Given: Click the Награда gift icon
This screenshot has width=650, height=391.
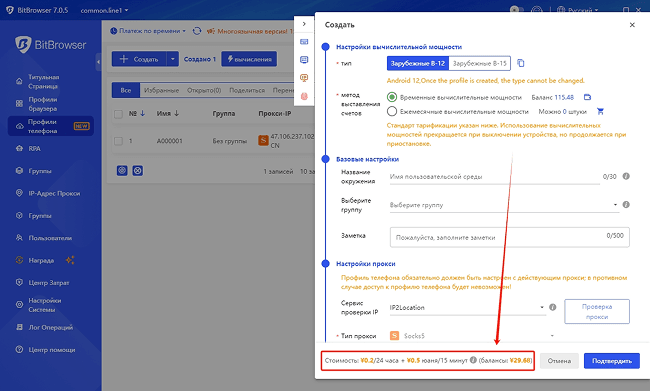Looking at the screenshot, I should coord(19,260).
